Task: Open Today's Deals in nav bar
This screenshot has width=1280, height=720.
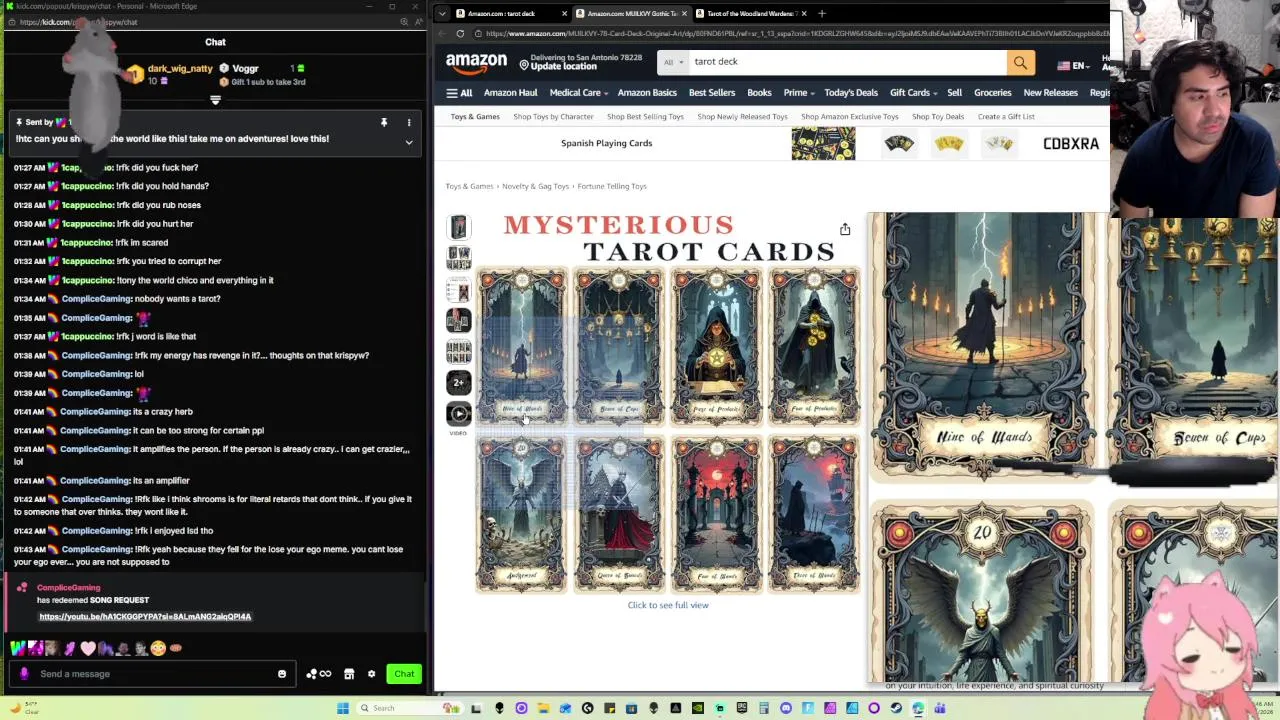Action: click(851, 93)
